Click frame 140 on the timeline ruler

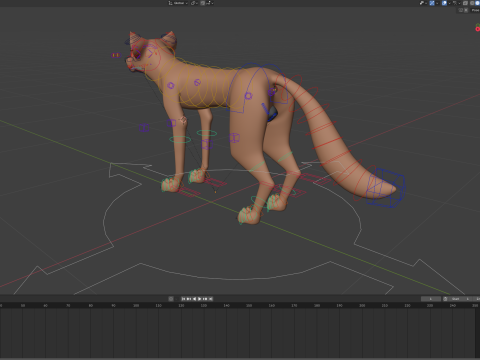226,305
